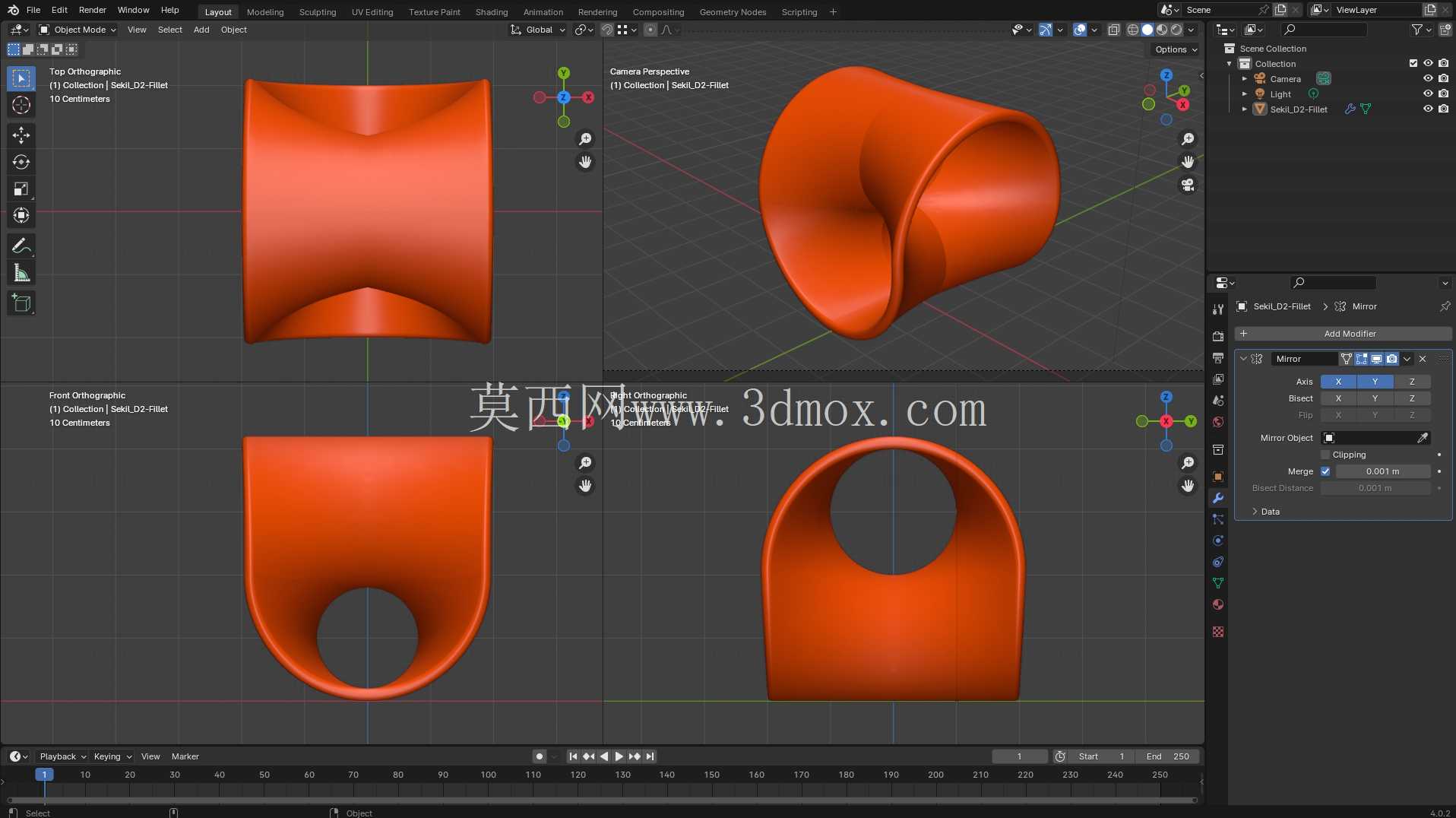Image resolution: width=1456 pixels, height=818 pixels.
Task: Switch to the Modeling workspace tab
Action: (x=265, y=12)
